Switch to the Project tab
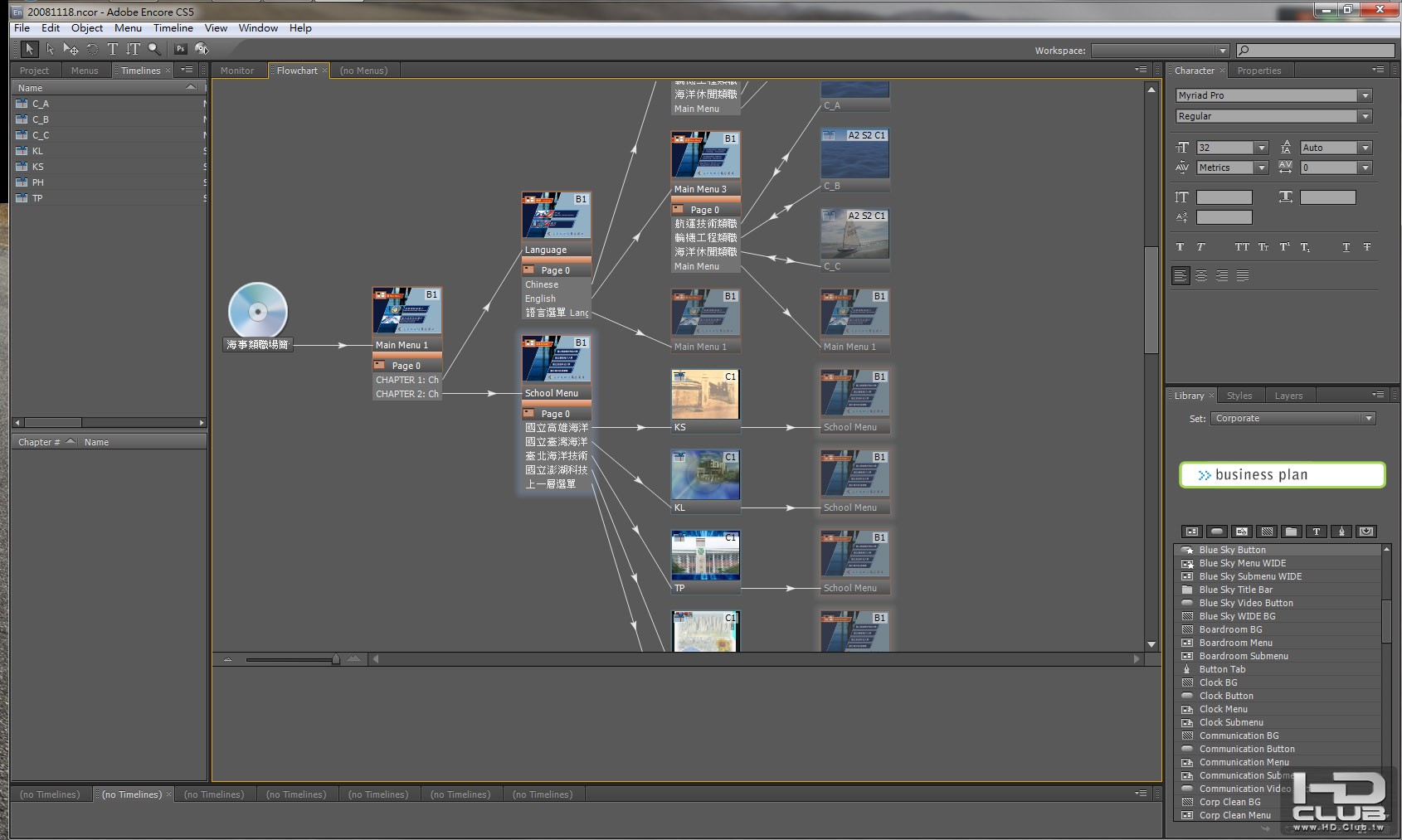This screenshot has height=840, width=1402. [34, 70]
